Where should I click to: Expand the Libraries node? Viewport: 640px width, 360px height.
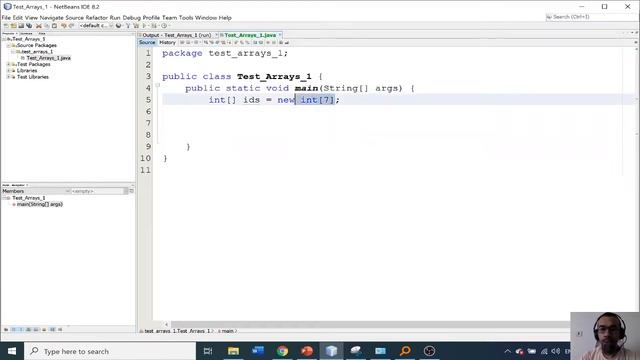8,71
